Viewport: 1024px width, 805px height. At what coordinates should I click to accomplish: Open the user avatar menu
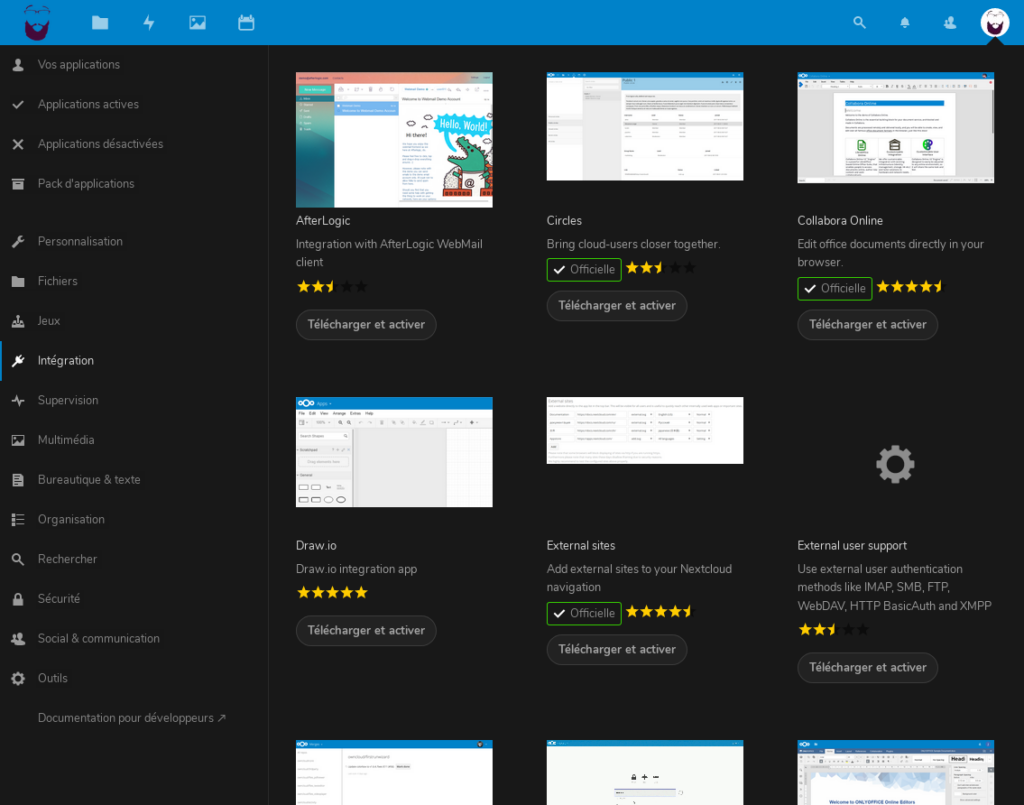(x=995, y=22)
